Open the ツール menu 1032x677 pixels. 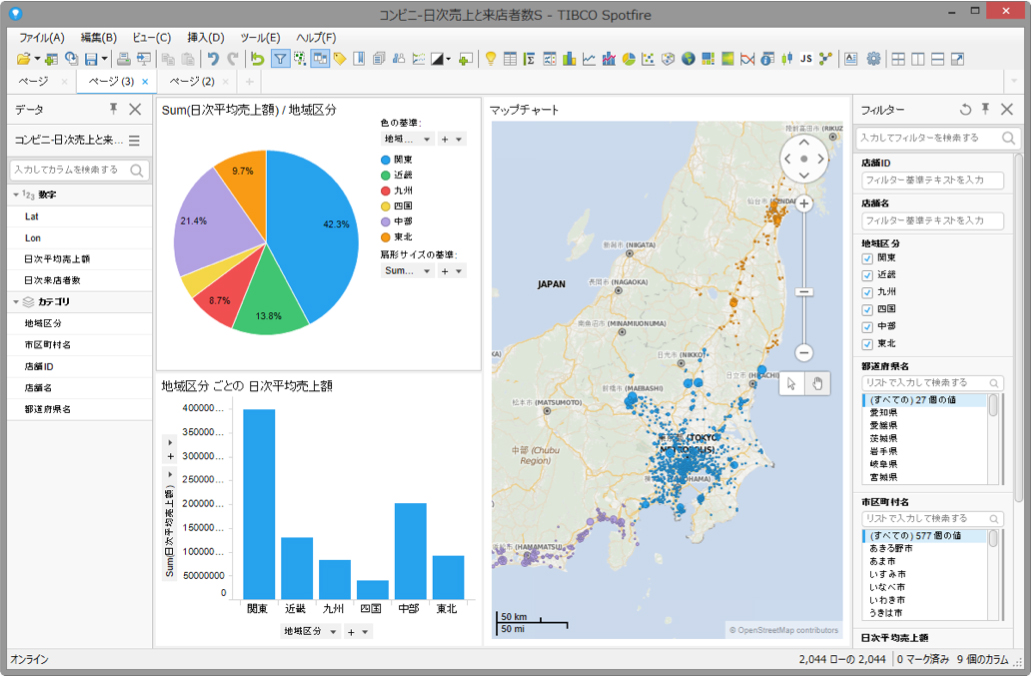(258, 36)
